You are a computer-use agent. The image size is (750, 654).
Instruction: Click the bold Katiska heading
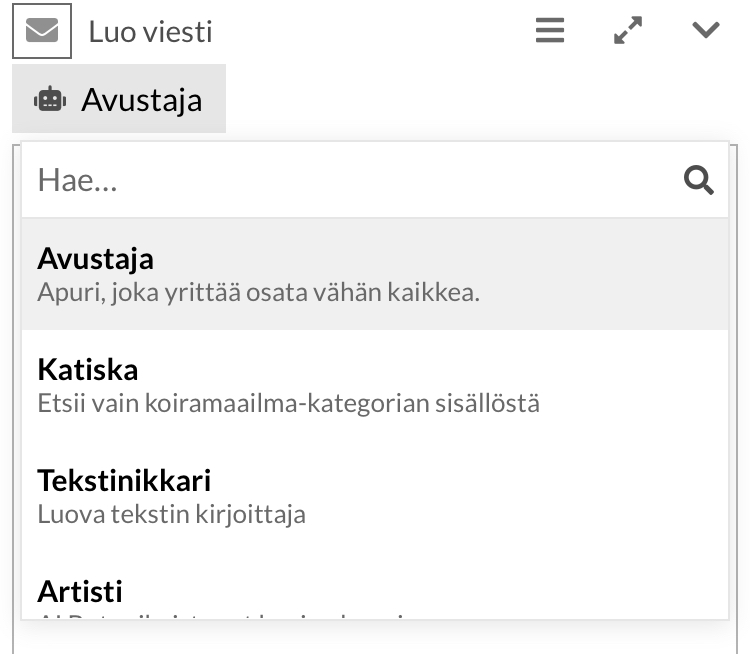click(x=88, y=370)
